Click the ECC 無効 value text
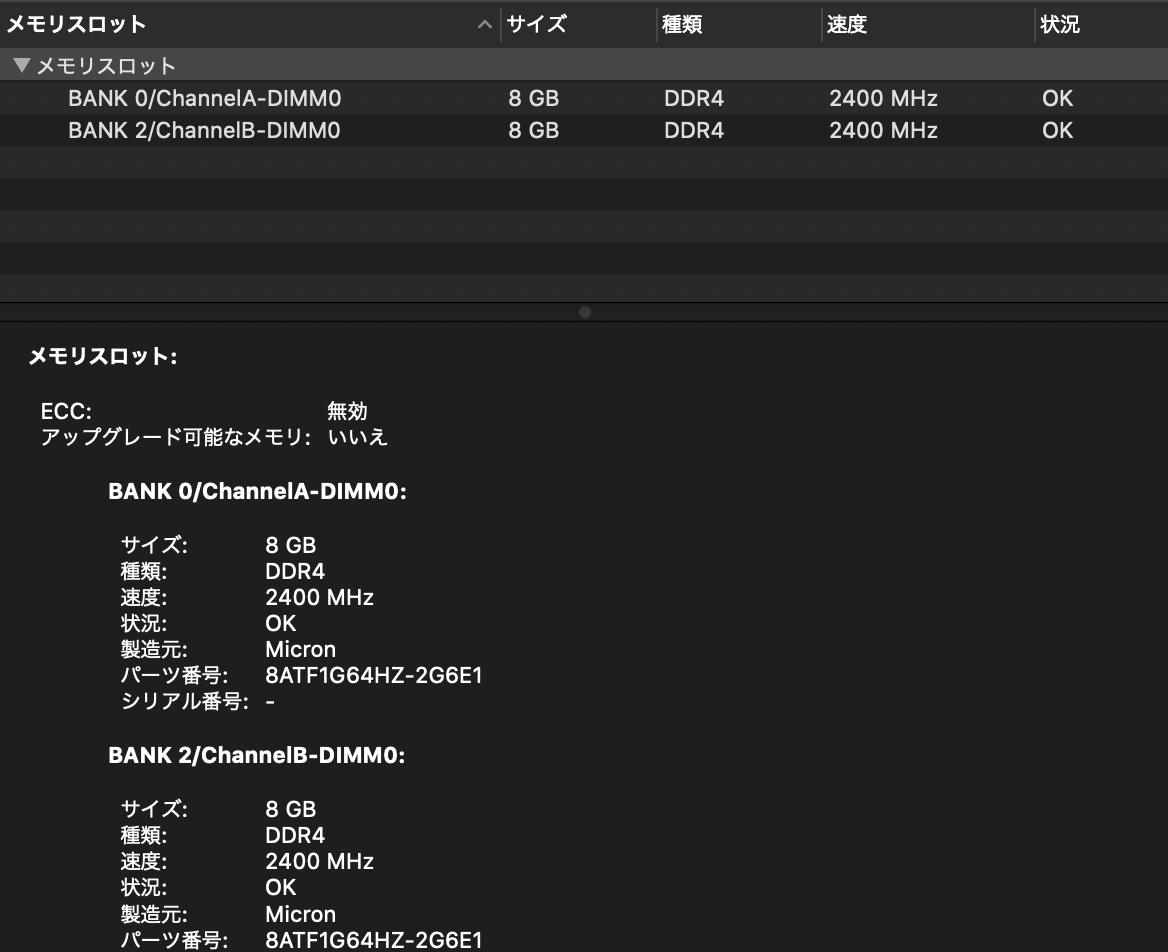 [x=347, y=411]
